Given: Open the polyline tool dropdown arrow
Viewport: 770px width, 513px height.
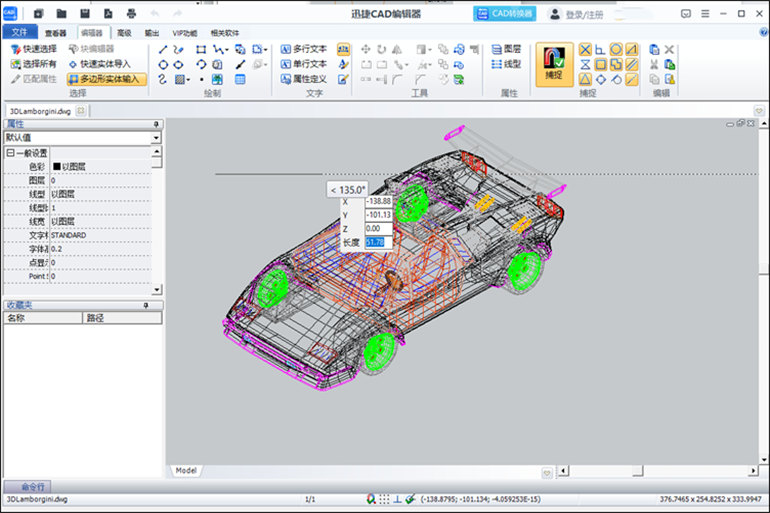Looking at the screenshot, I should (227, 50).
